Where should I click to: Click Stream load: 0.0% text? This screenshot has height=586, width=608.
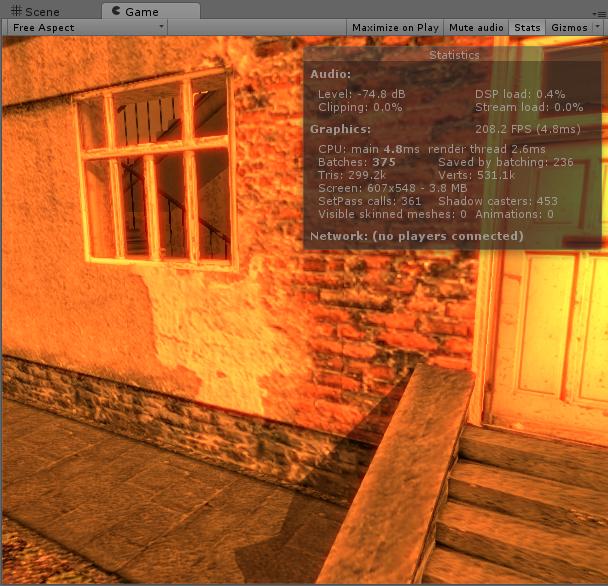pos(529,107)
